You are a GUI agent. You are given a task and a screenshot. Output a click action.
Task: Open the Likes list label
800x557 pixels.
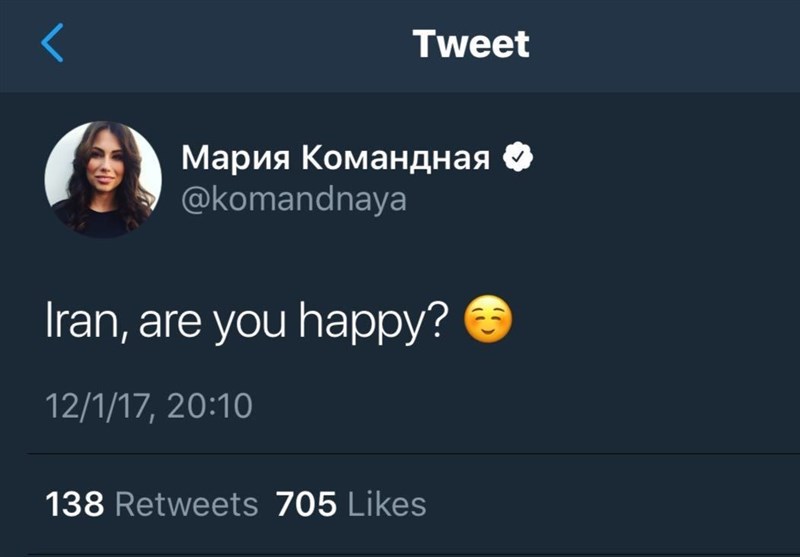click(x=386, y=503)
